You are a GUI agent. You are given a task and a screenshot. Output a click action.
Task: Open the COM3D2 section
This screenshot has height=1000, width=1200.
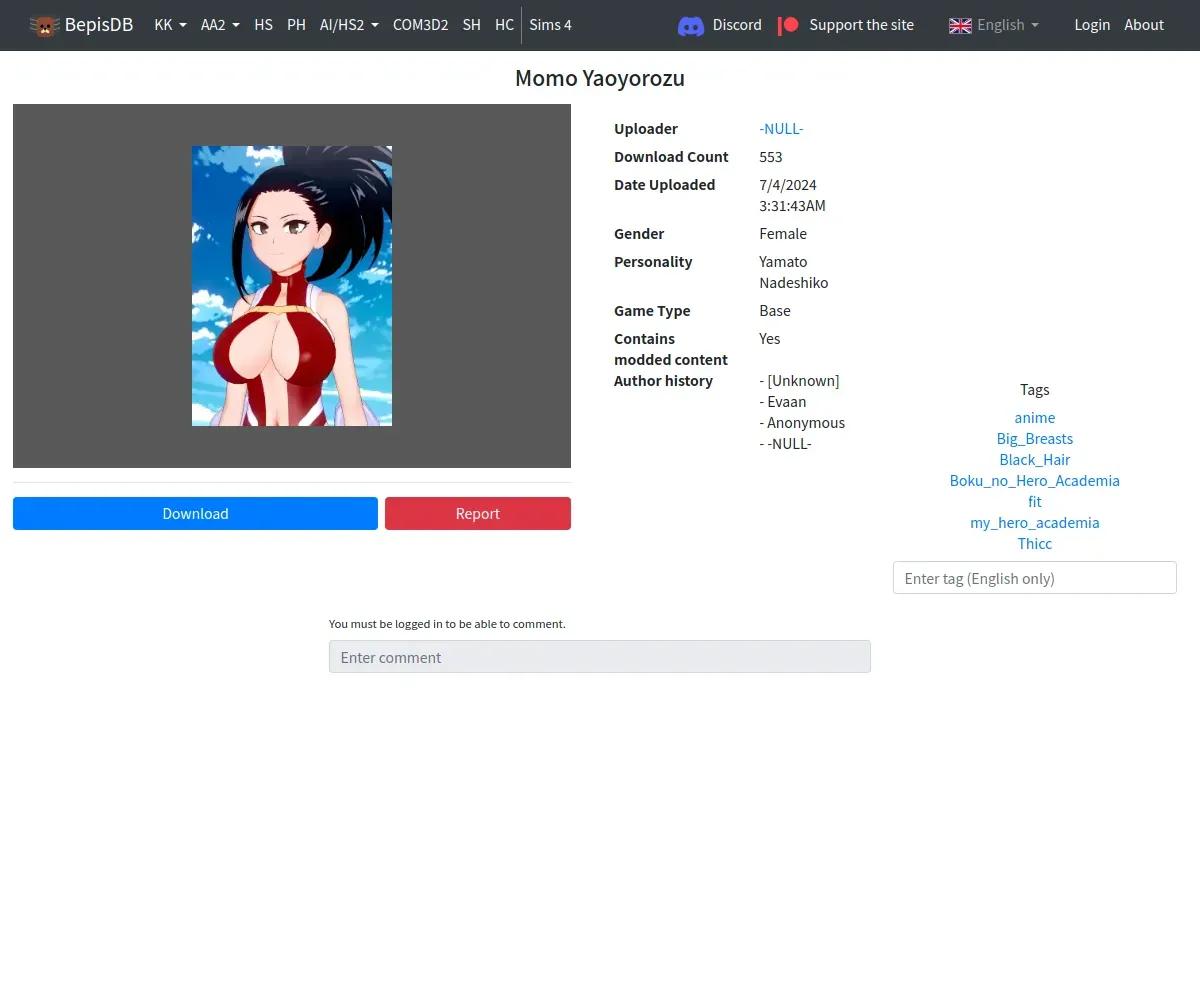coord(421,25)
